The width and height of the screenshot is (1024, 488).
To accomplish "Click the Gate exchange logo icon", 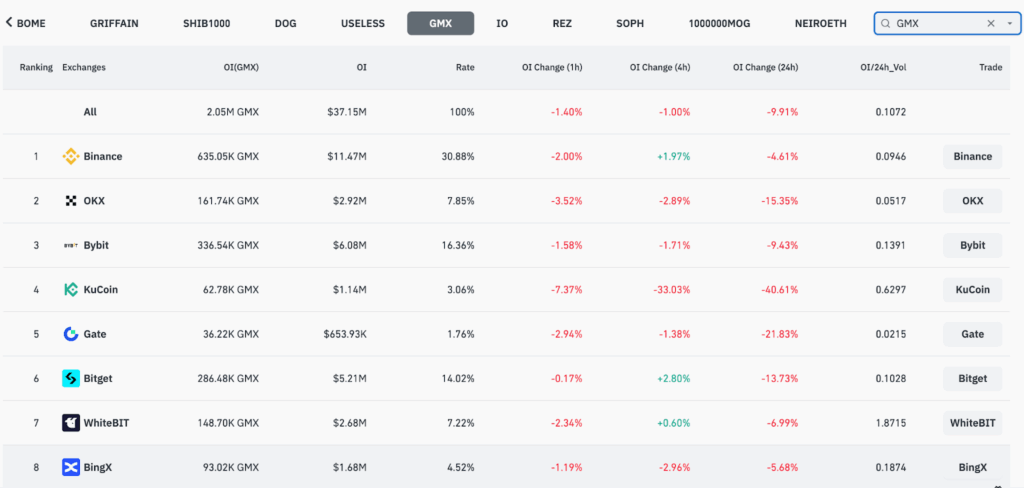I will click(71, 334).
